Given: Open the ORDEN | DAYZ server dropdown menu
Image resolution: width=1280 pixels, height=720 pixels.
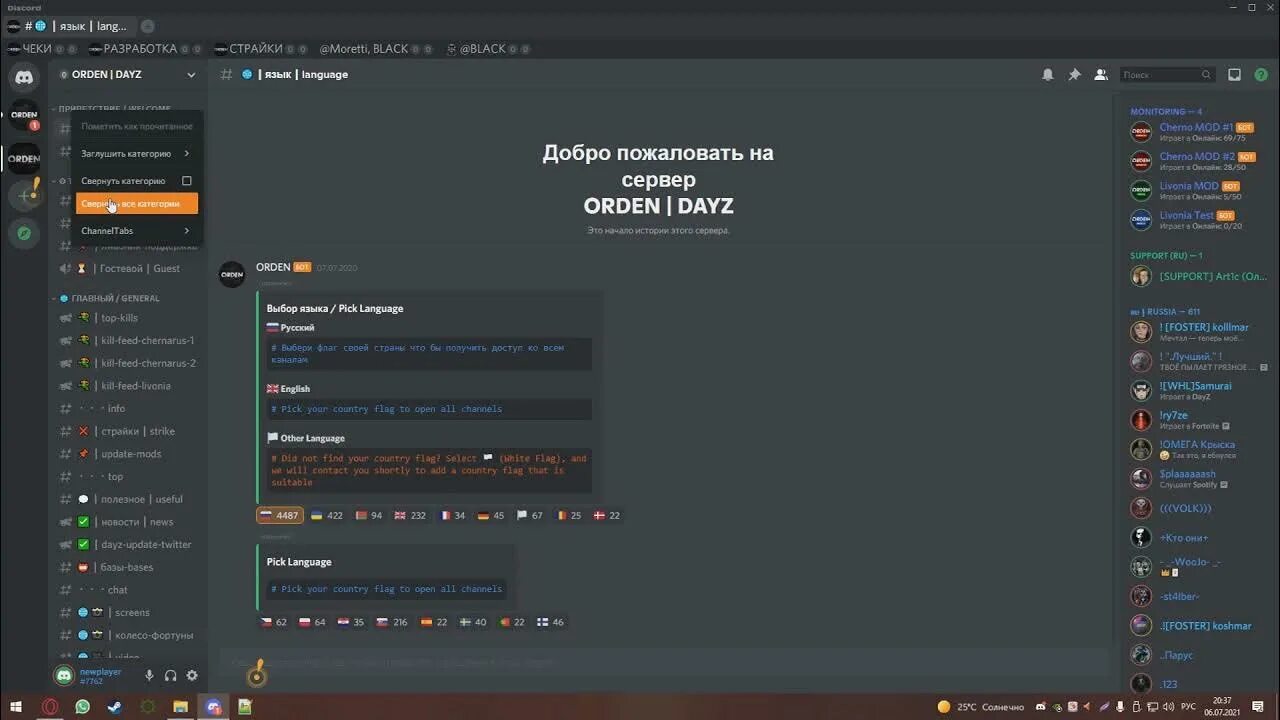Looking at the screenshot, I should tap(191, 74).
